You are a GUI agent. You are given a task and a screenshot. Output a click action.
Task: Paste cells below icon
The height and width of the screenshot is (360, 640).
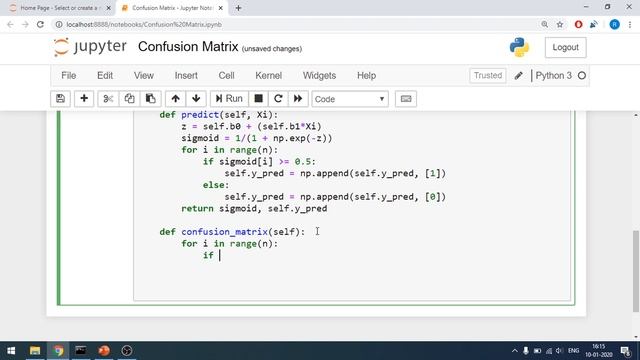coord(151,99)
